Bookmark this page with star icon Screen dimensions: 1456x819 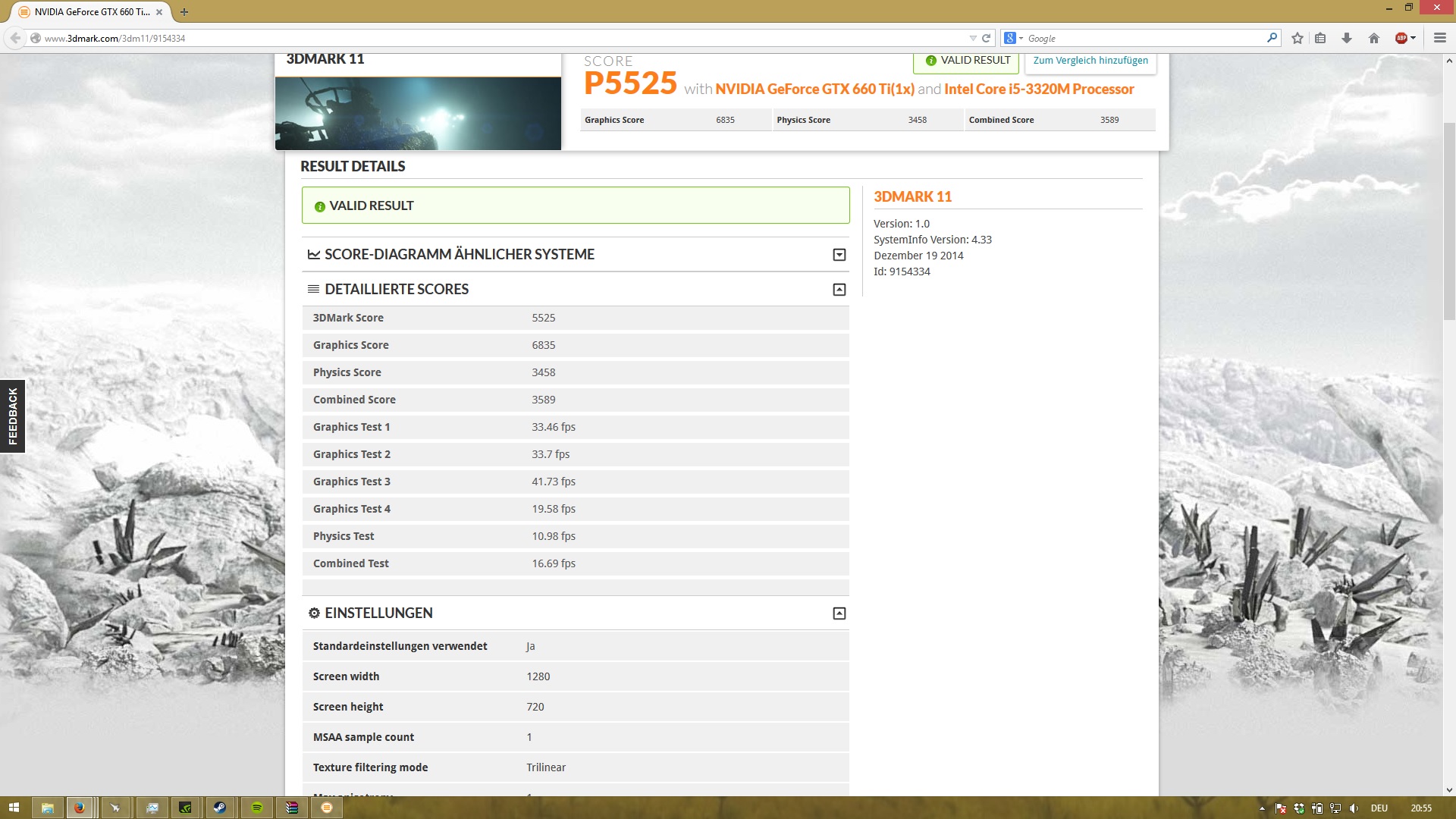pos(1298,38)
